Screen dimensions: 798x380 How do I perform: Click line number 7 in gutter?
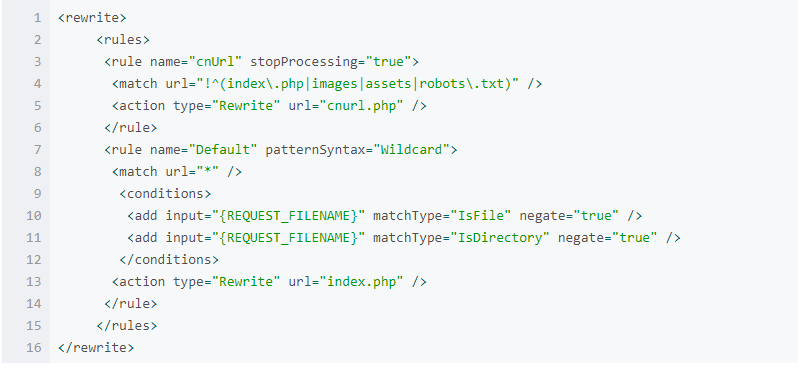point(38,150)
